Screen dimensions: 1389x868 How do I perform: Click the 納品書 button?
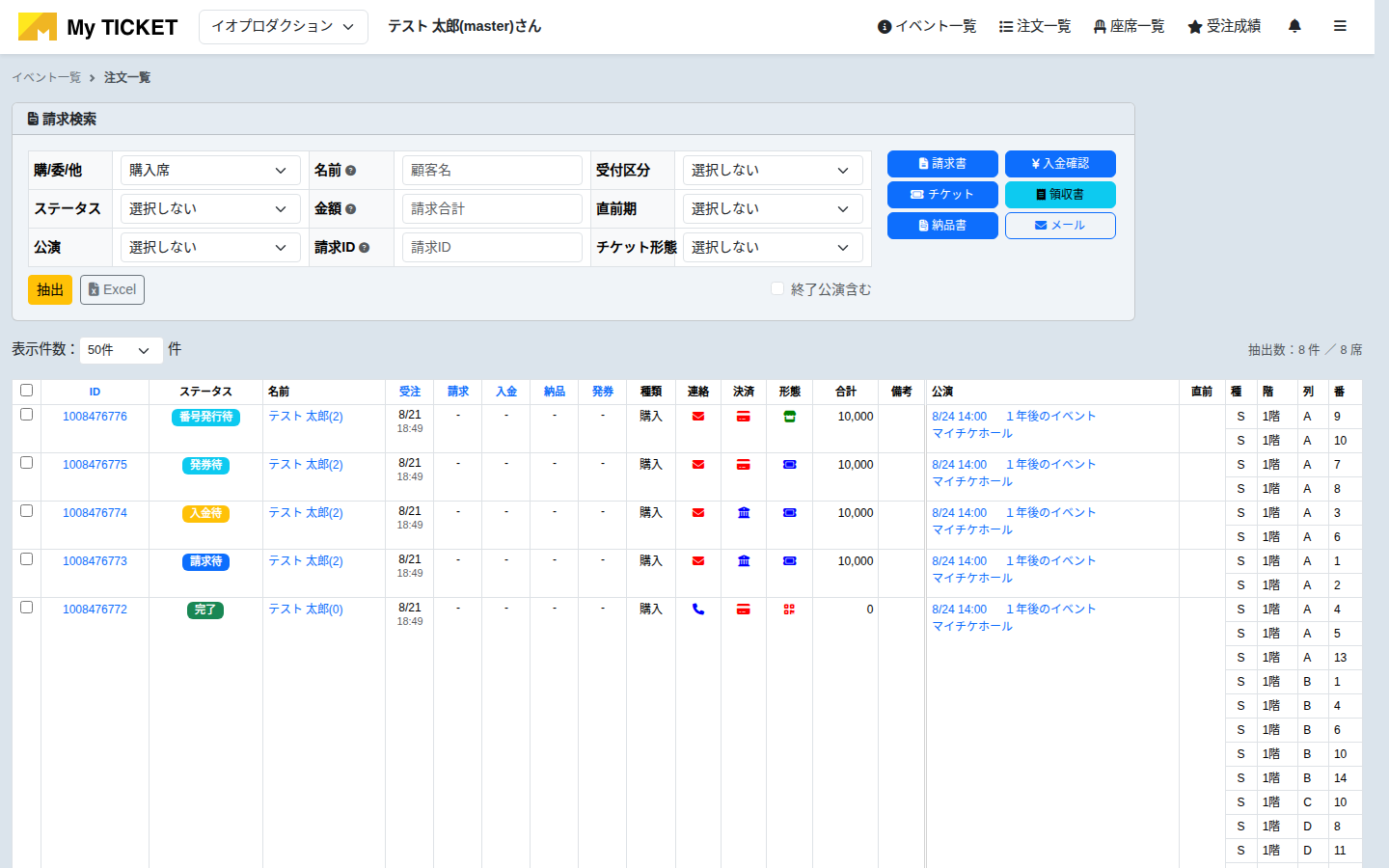tap(942, 226)
